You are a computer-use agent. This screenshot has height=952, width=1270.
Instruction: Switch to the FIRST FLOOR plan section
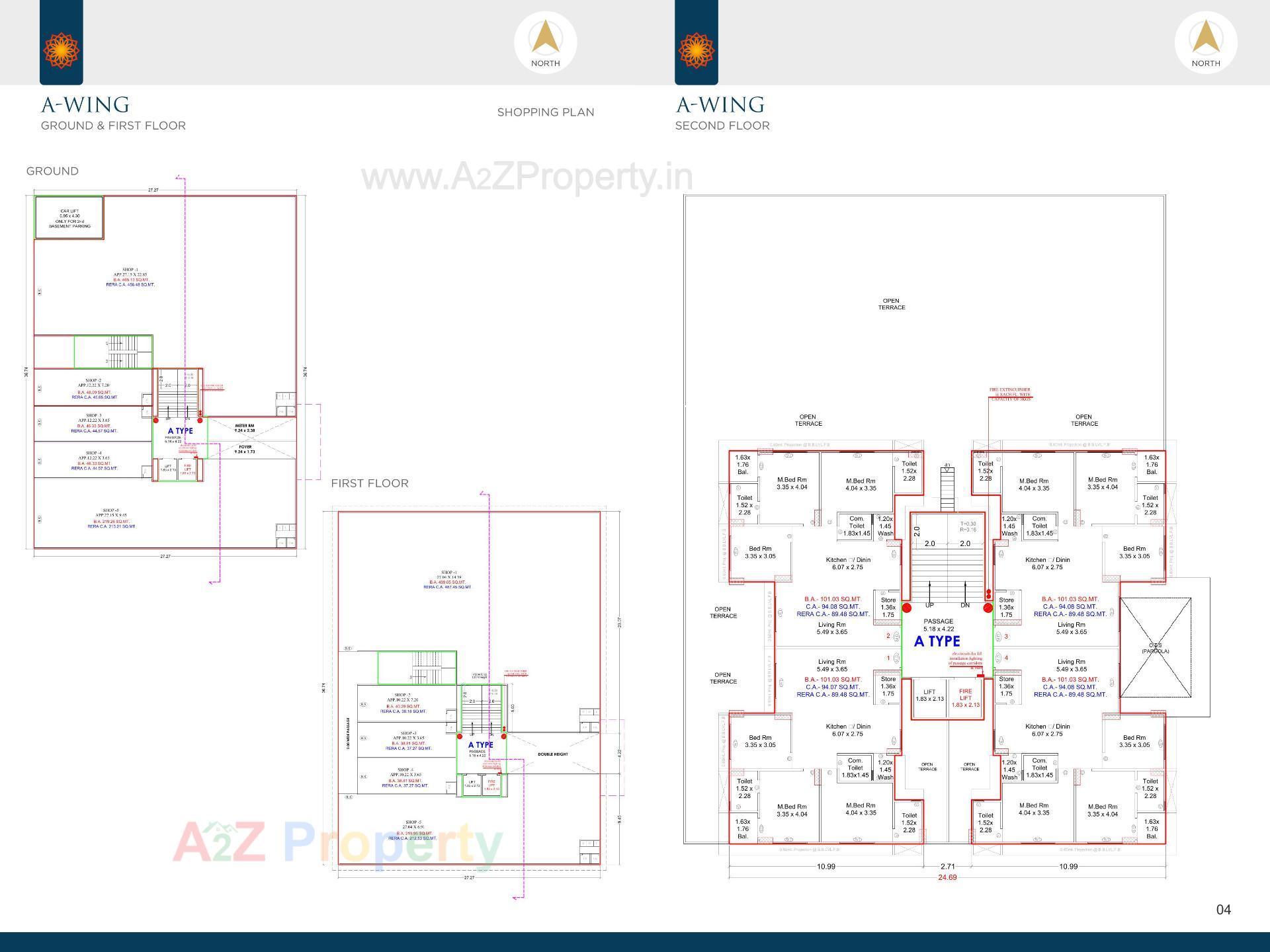click(x=370, y=483)
